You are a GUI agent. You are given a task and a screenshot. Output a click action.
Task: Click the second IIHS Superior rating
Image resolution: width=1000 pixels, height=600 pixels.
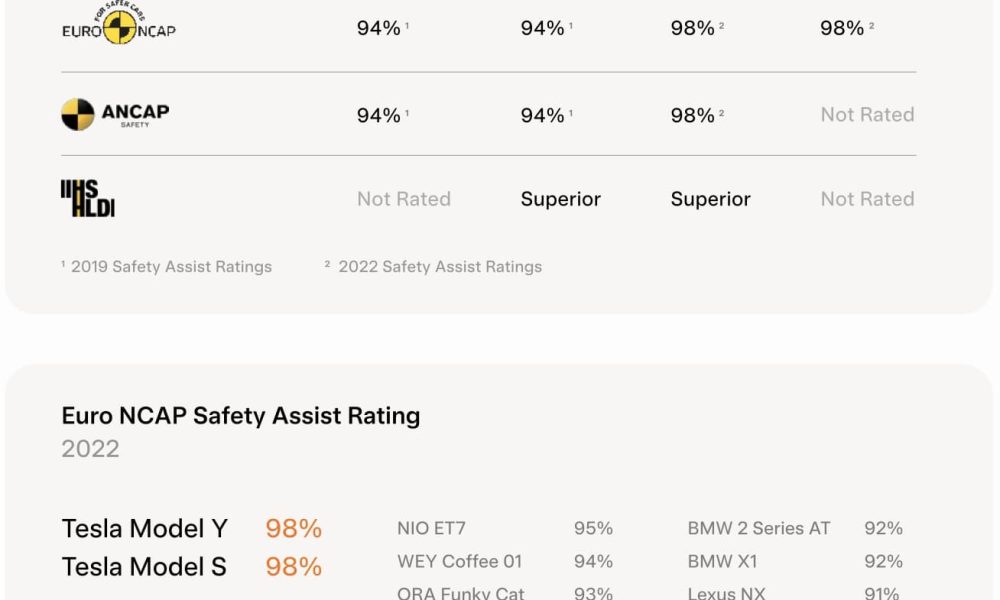click(x=710, y=199)
